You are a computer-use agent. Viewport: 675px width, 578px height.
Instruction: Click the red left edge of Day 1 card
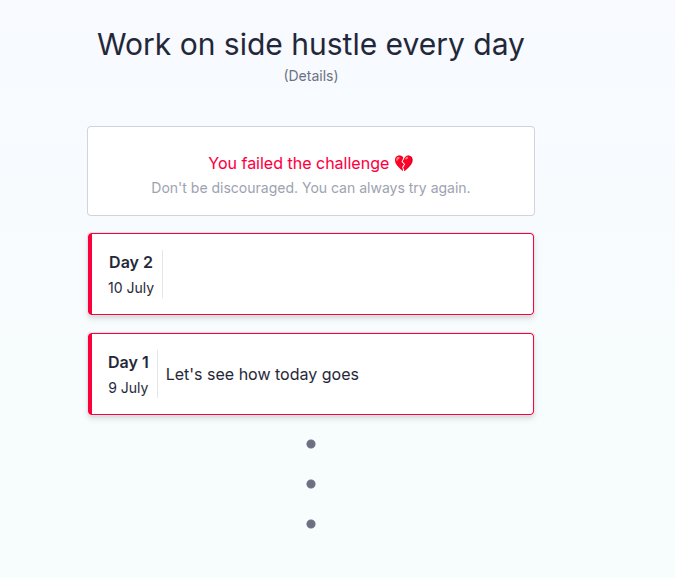point(90,374)
